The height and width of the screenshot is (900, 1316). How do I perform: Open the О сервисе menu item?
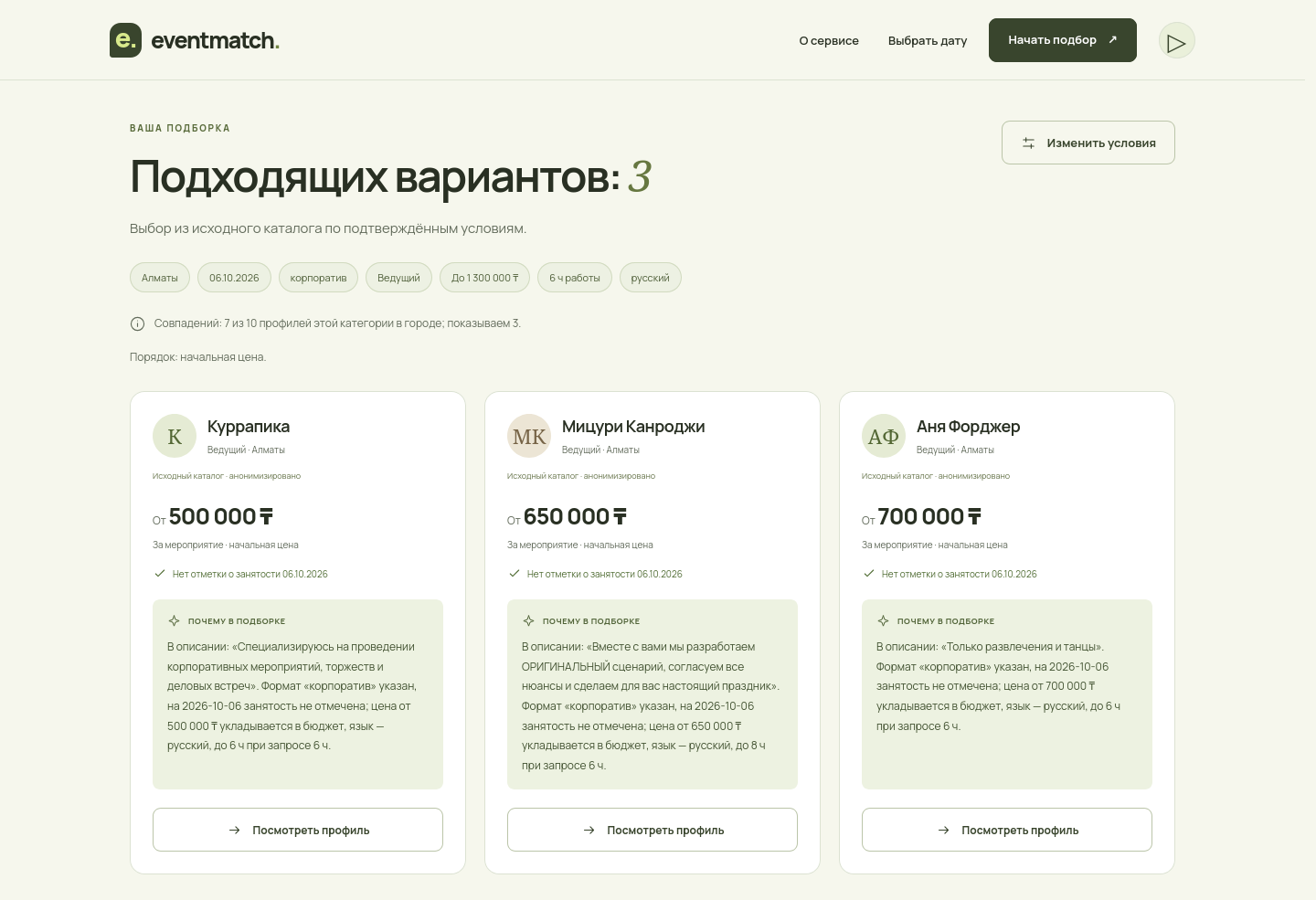[829, 41]
